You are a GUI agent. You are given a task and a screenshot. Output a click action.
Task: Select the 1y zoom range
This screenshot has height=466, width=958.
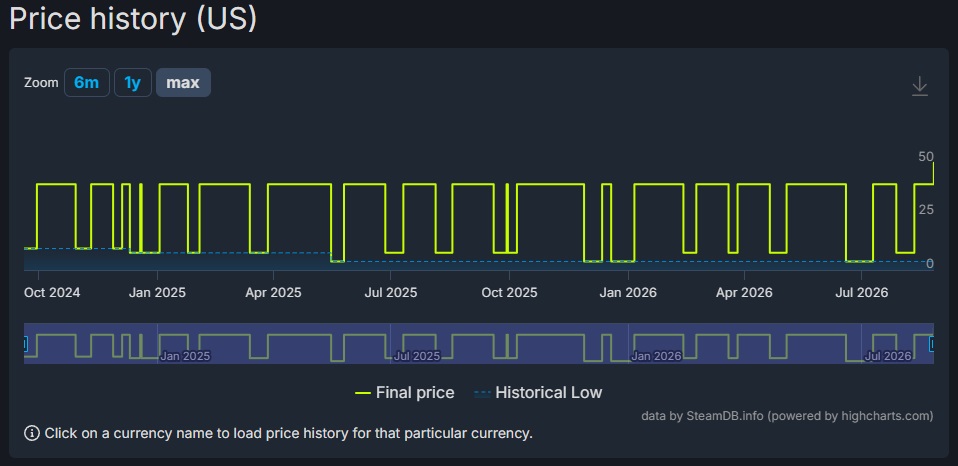(x=133, y=82)
